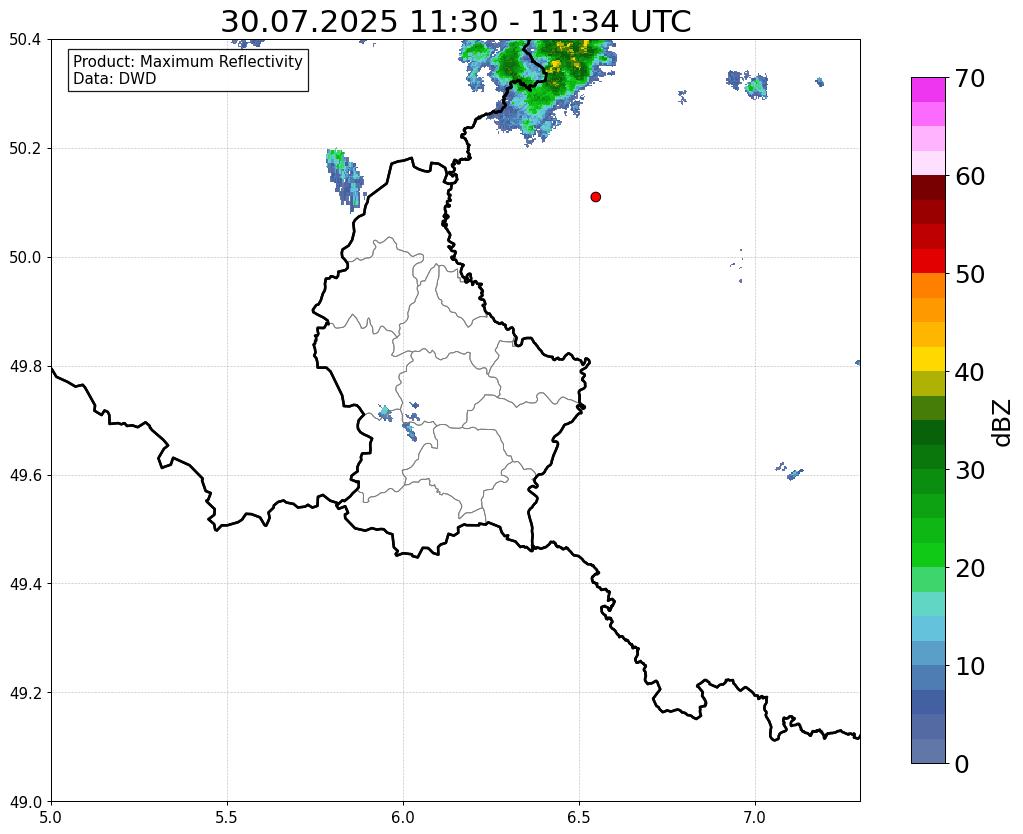This screenshot has width=1023, height=834.
Task: Click latitude axis label '49.8'
Action: [25, 367]
